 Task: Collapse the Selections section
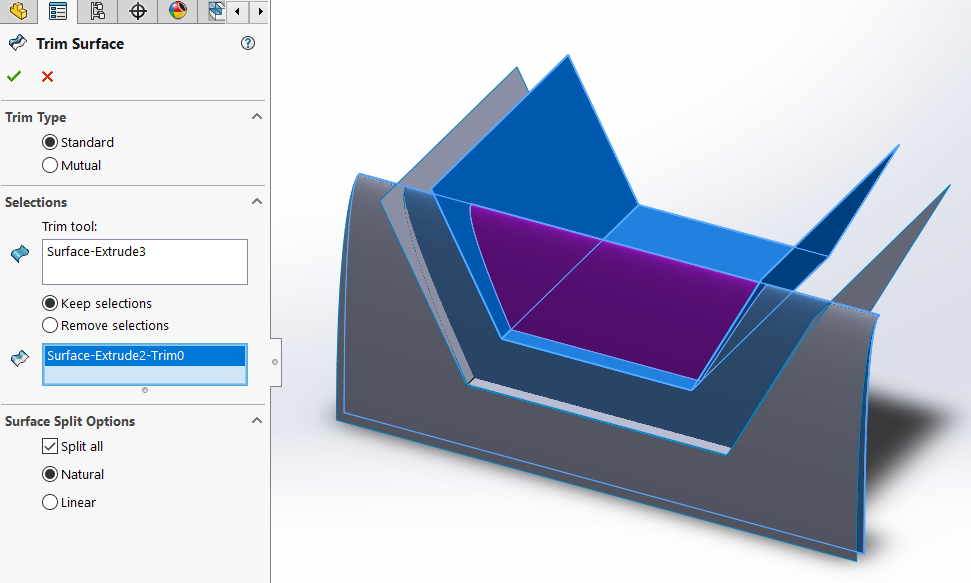point(257,201)
